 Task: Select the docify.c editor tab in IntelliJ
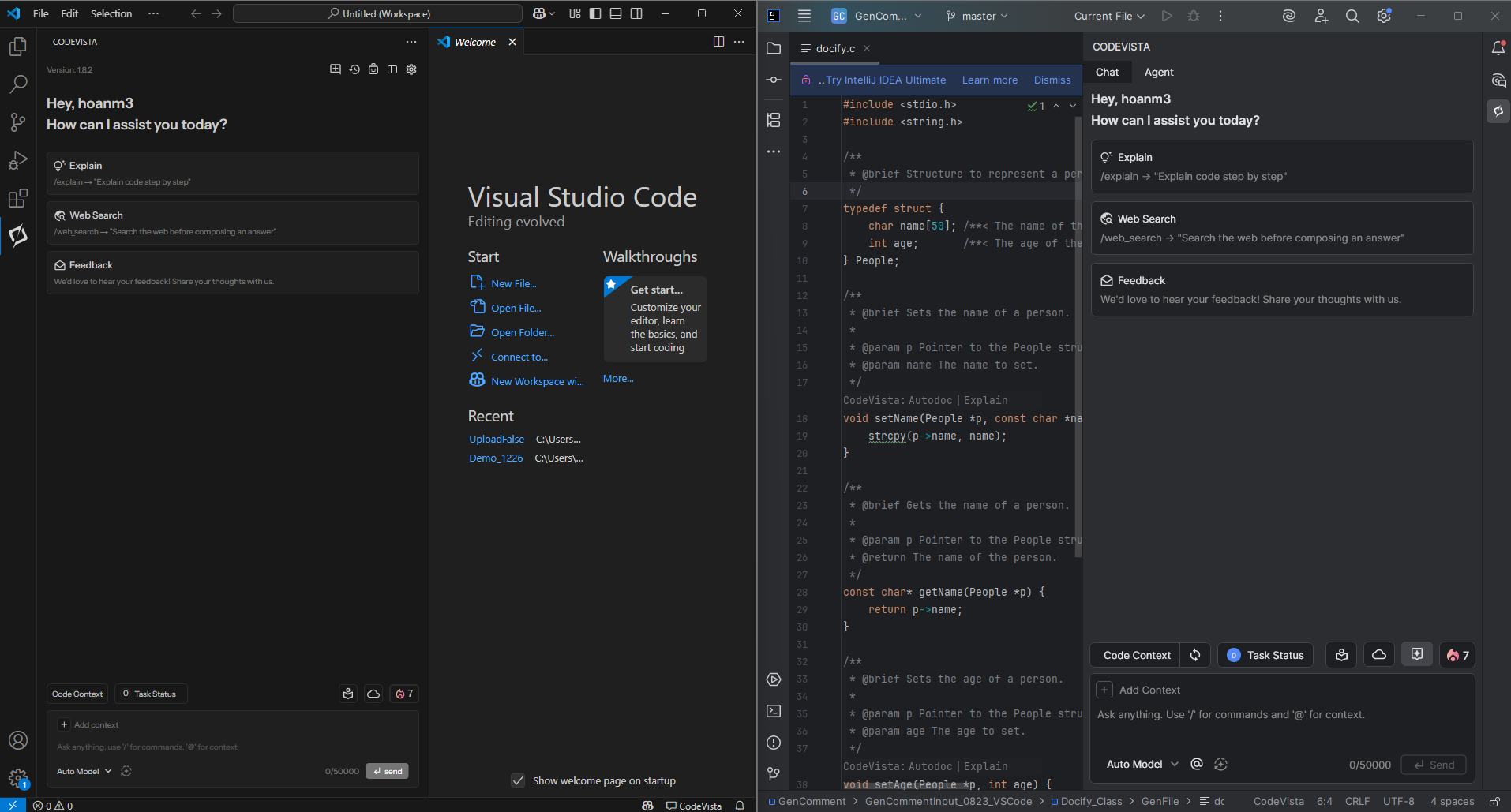click(x=835, y=48)
